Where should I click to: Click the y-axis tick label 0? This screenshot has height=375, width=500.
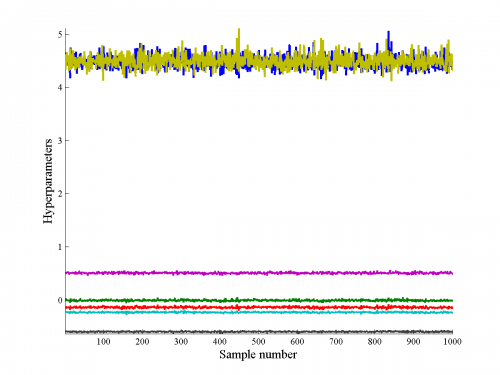pyautogui.click(x=60, y=300)
